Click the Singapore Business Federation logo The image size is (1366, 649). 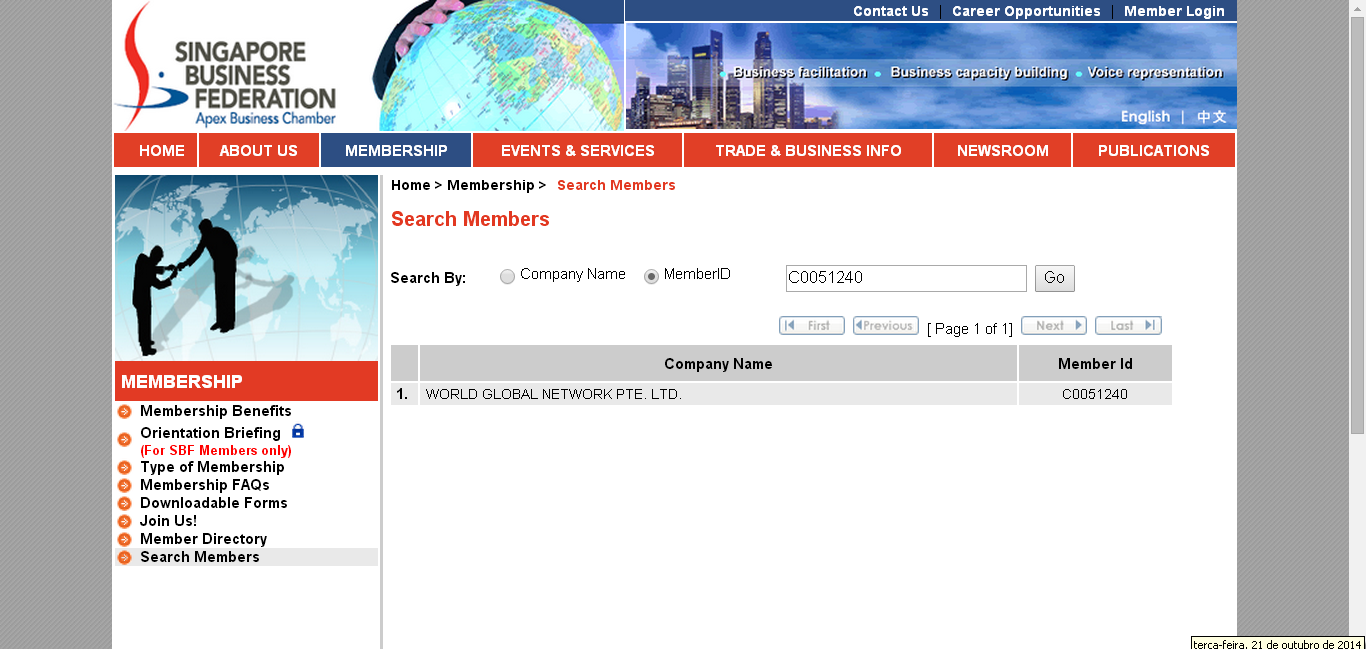click(226, 66)
